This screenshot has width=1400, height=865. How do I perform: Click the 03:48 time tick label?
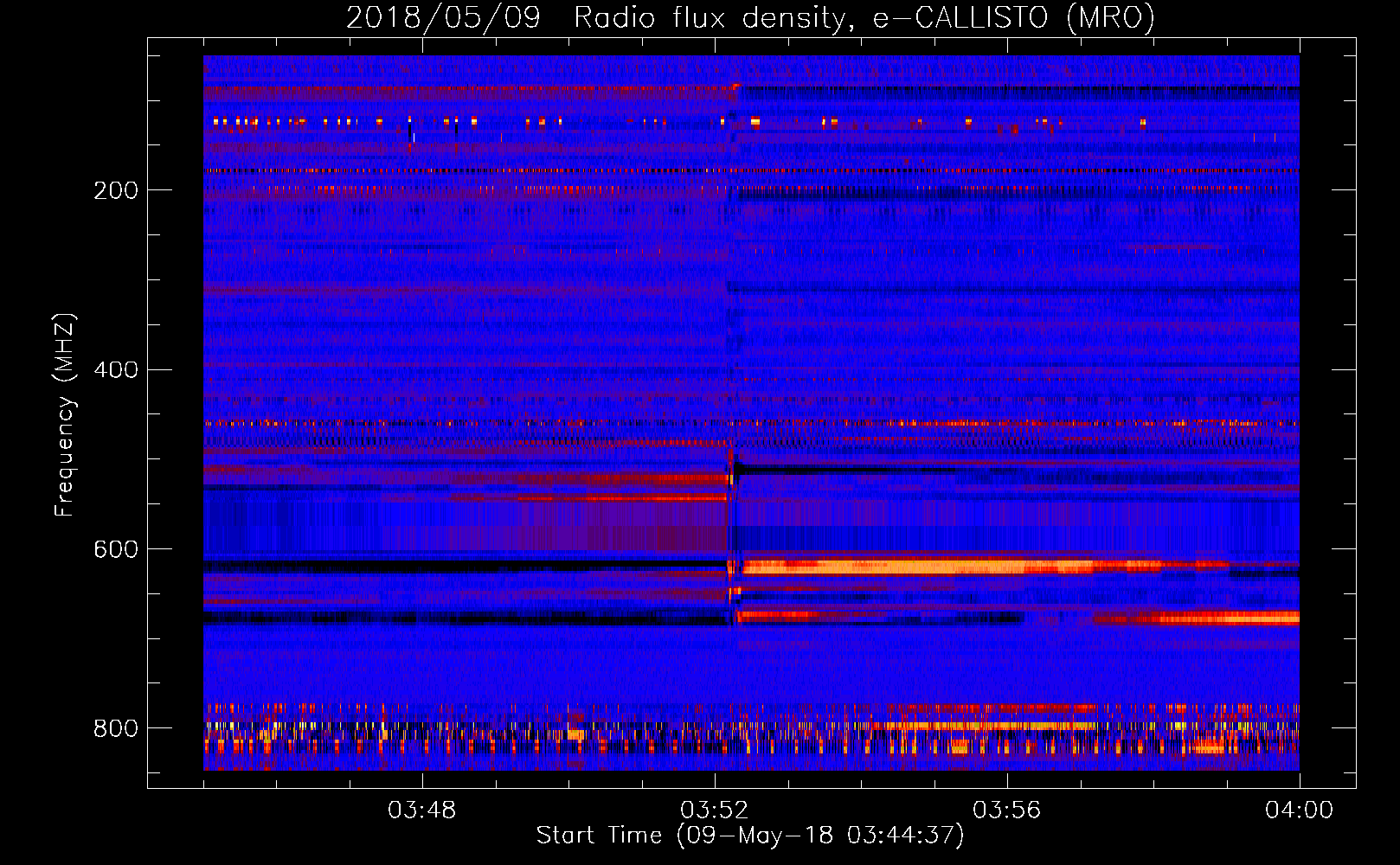[x=422, y=811]
